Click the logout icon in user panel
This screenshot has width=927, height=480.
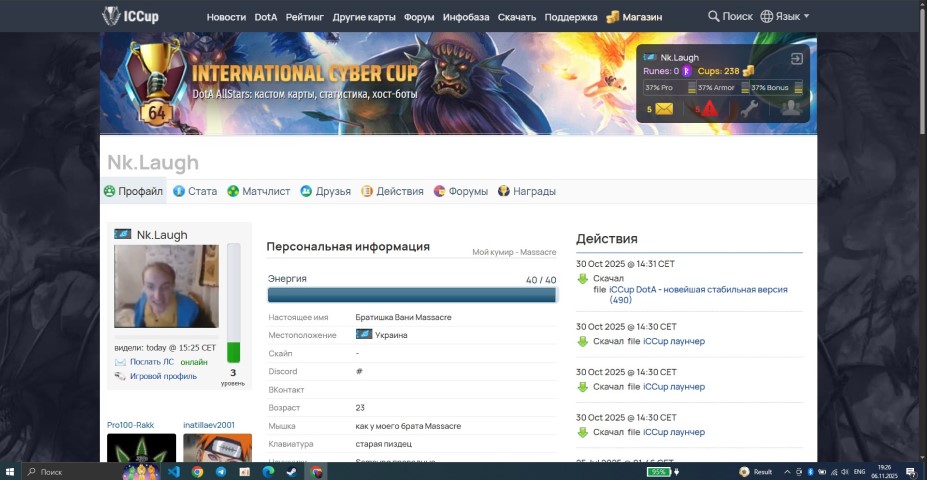(796, 59)
